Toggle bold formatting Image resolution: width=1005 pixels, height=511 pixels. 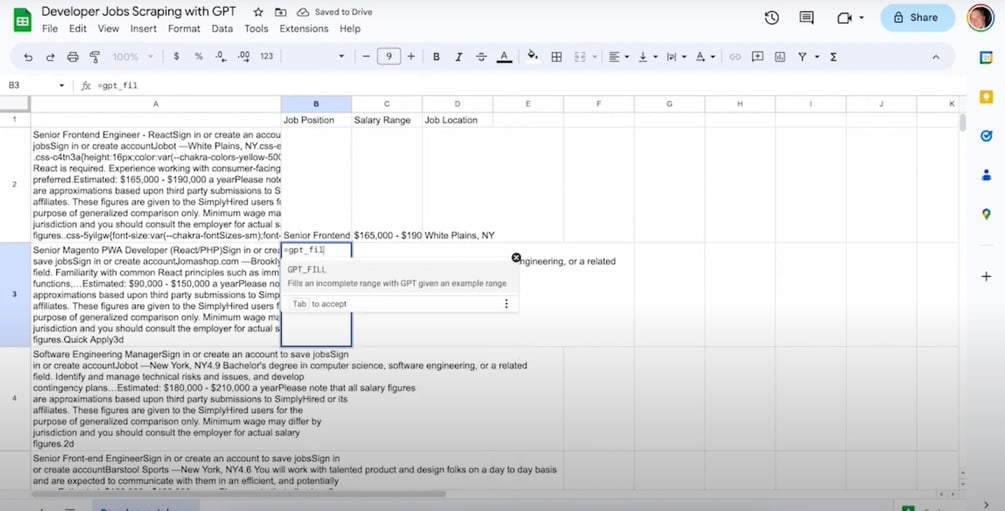coord(436,57)
